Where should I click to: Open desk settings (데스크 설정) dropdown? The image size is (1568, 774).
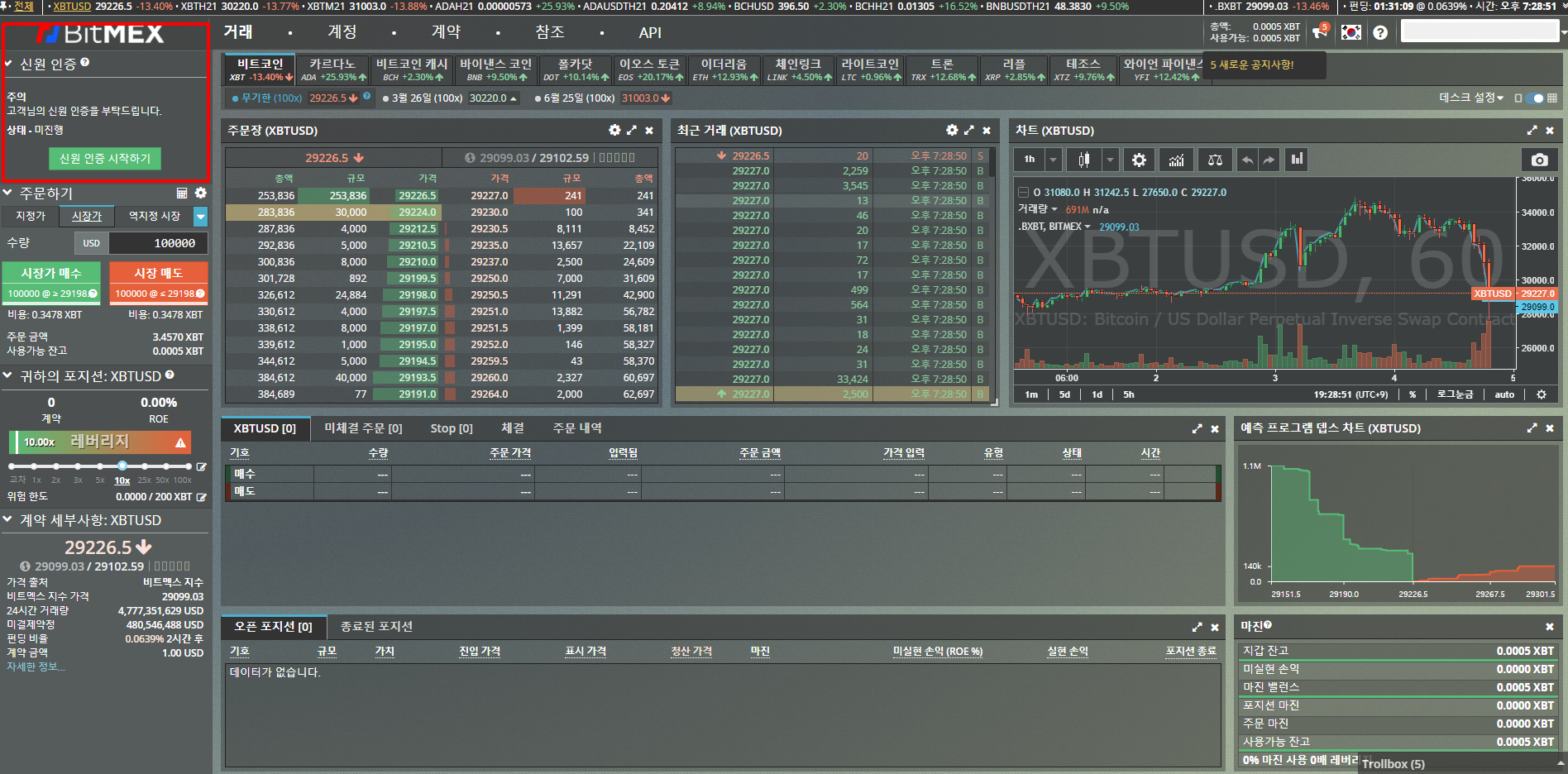1470,98
